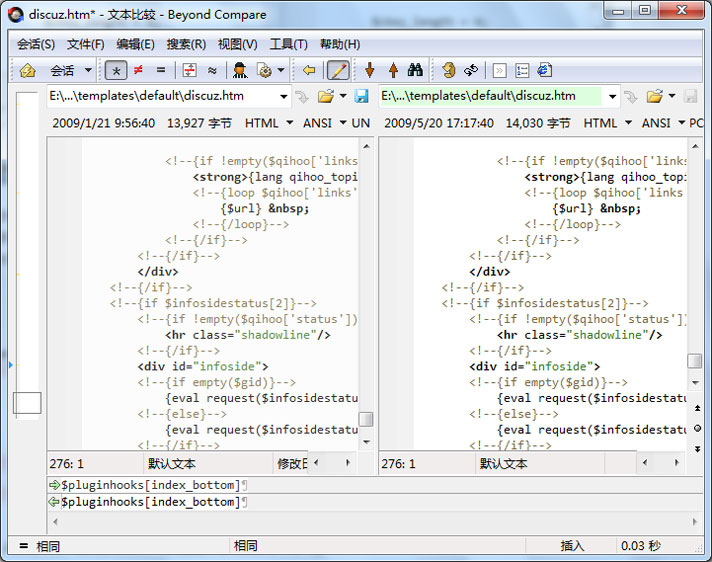Toggle the line details list icon

click(522, 71)
